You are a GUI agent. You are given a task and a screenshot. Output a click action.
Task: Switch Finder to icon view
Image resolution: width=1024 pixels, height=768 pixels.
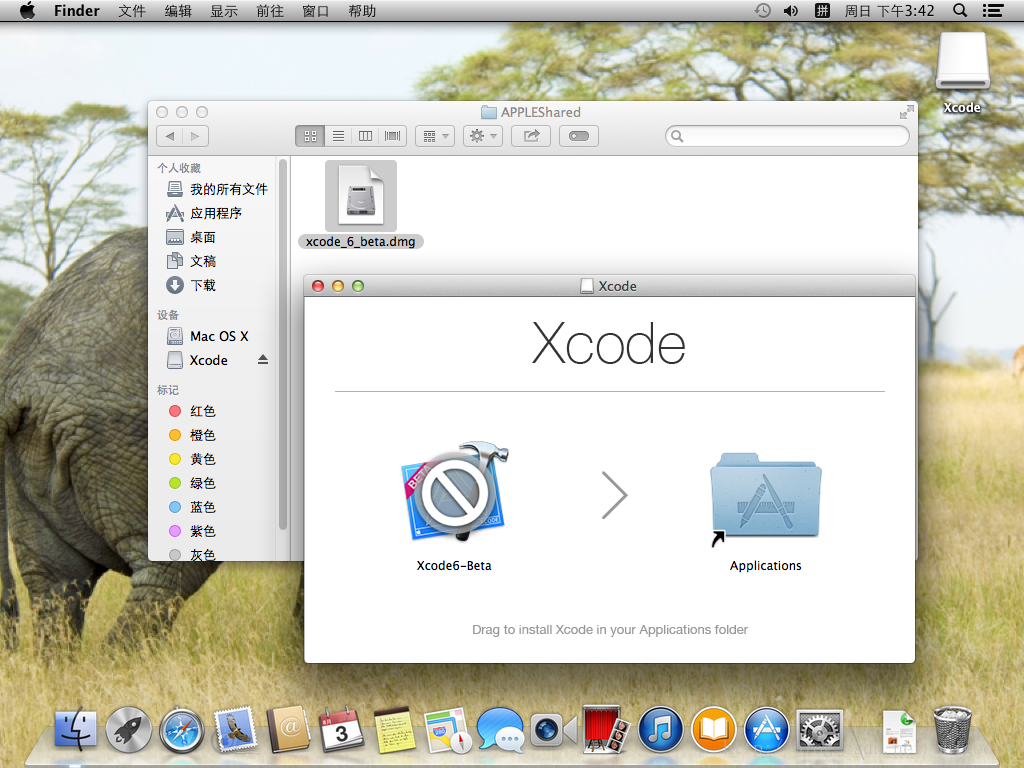point(310,136)
